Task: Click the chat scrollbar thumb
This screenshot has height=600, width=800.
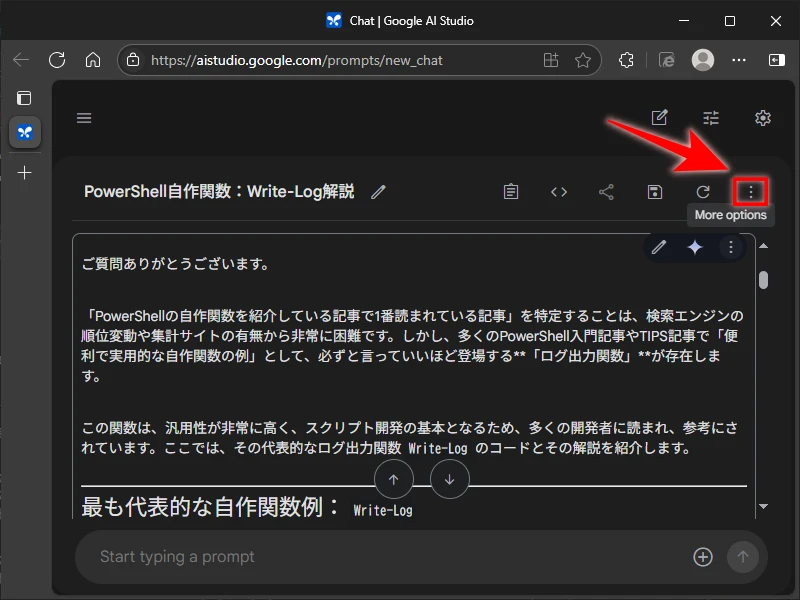Action: click(763, 280)
